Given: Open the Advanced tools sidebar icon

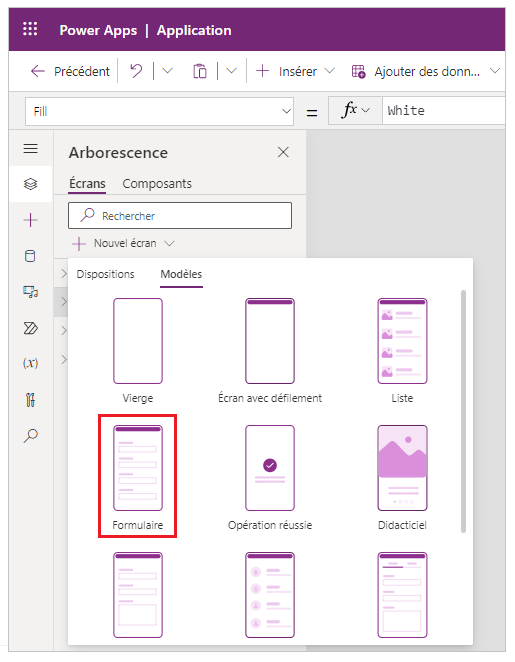Looking at the screenshot, I should [30, 399].
